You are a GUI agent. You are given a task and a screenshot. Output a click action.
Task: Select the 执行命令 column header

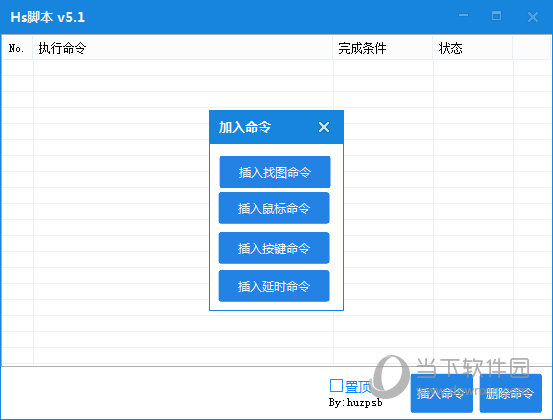[183, 48]
